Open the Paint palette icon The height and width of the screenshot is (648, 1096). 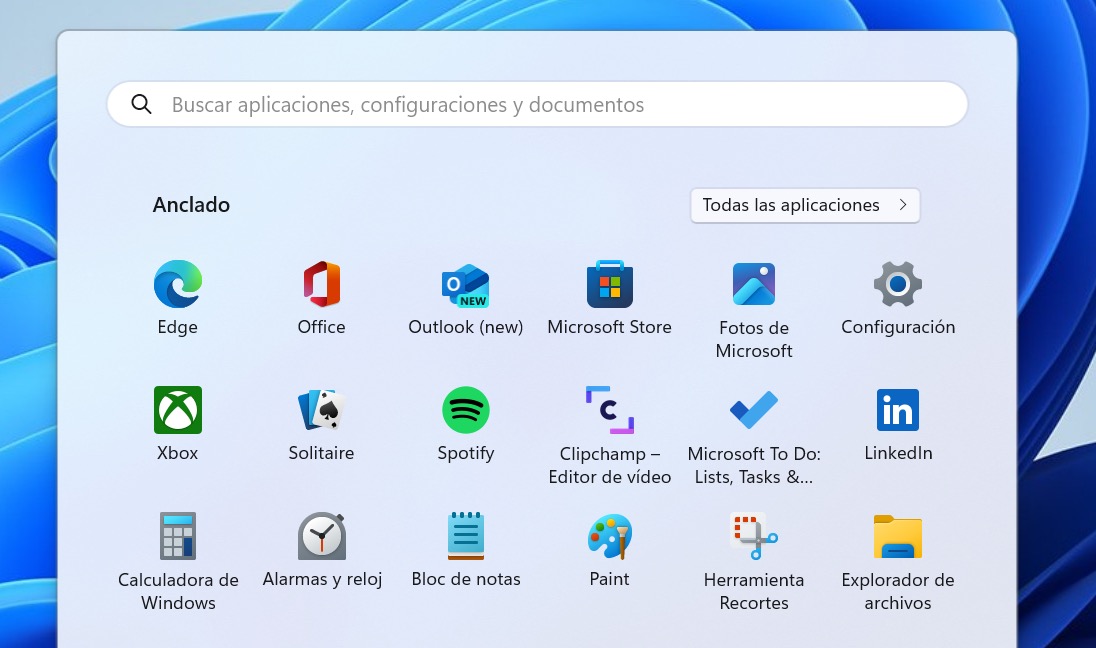coord(610,535)
